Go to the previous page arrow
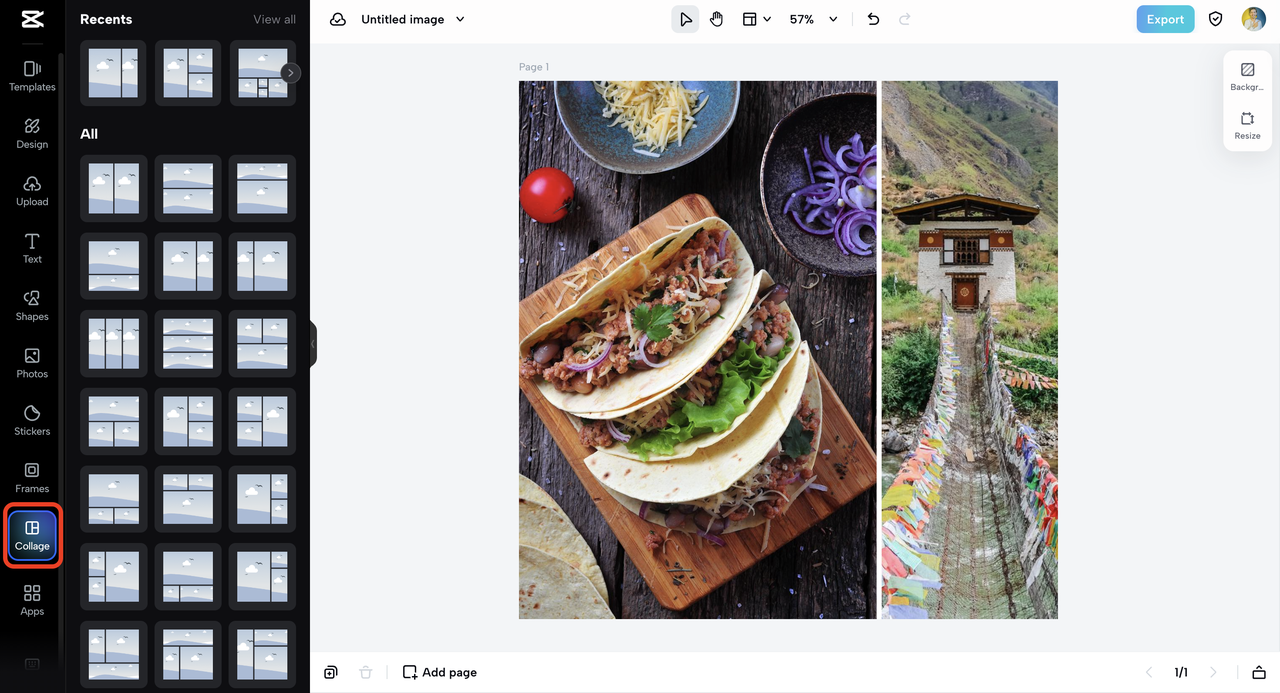This screenshot has width=1280, height=693. (x=1149, y=672)
